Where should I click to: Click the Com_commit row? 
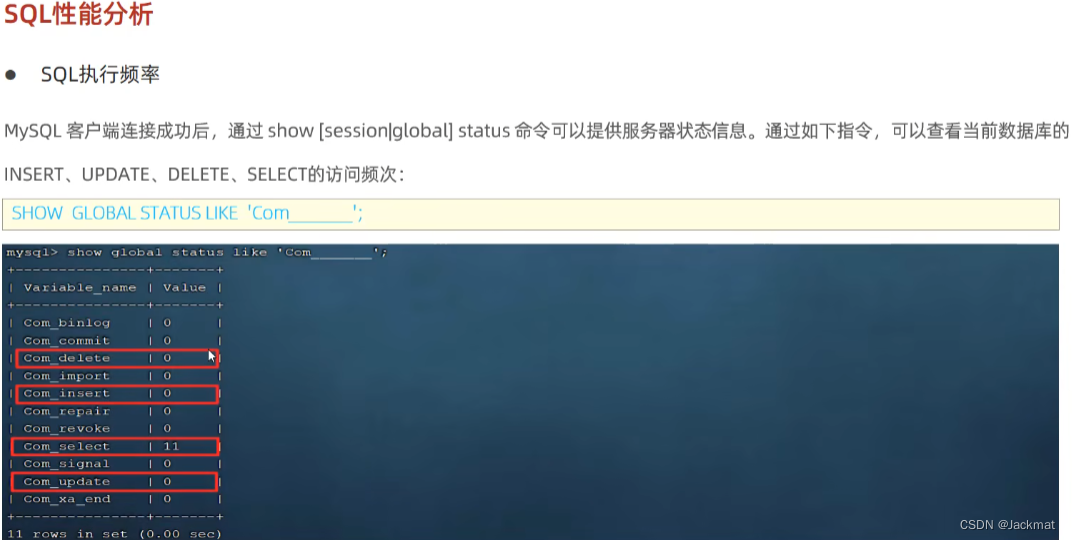click(115, 340)
